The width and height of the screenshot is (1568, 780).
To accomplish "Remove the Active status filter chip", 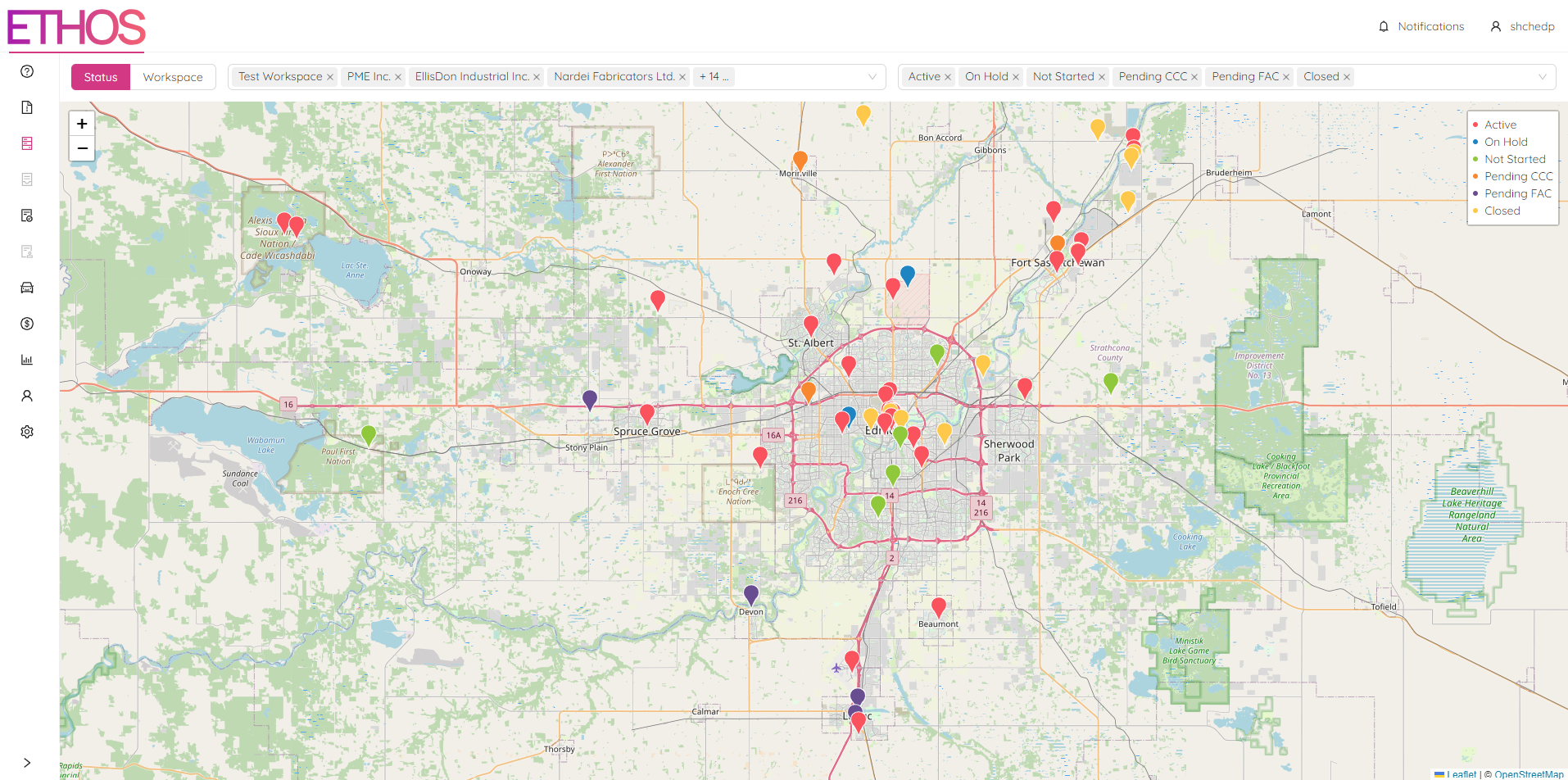I will (948, 76).
